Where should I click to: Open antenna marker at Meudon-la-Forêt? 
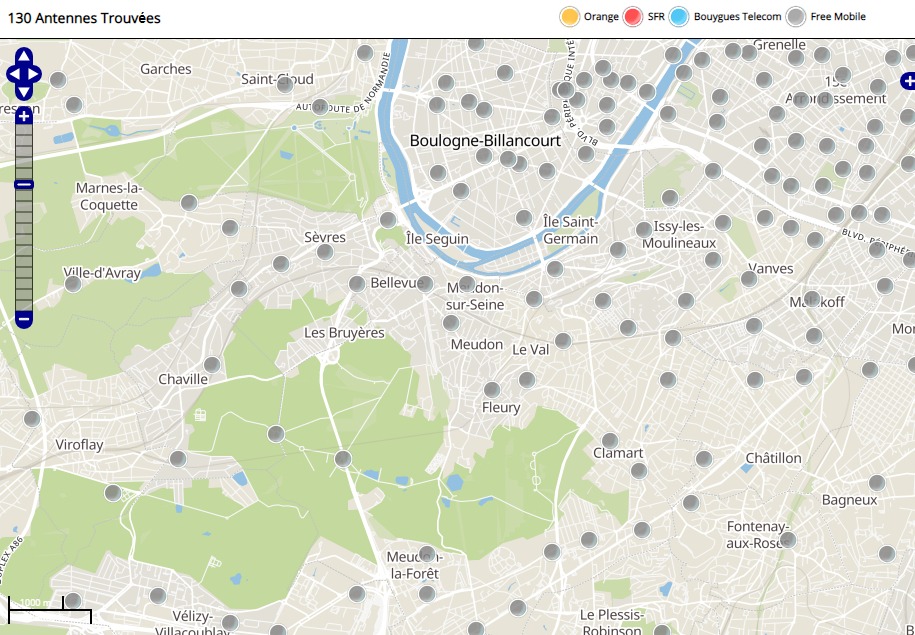[428, 554]
